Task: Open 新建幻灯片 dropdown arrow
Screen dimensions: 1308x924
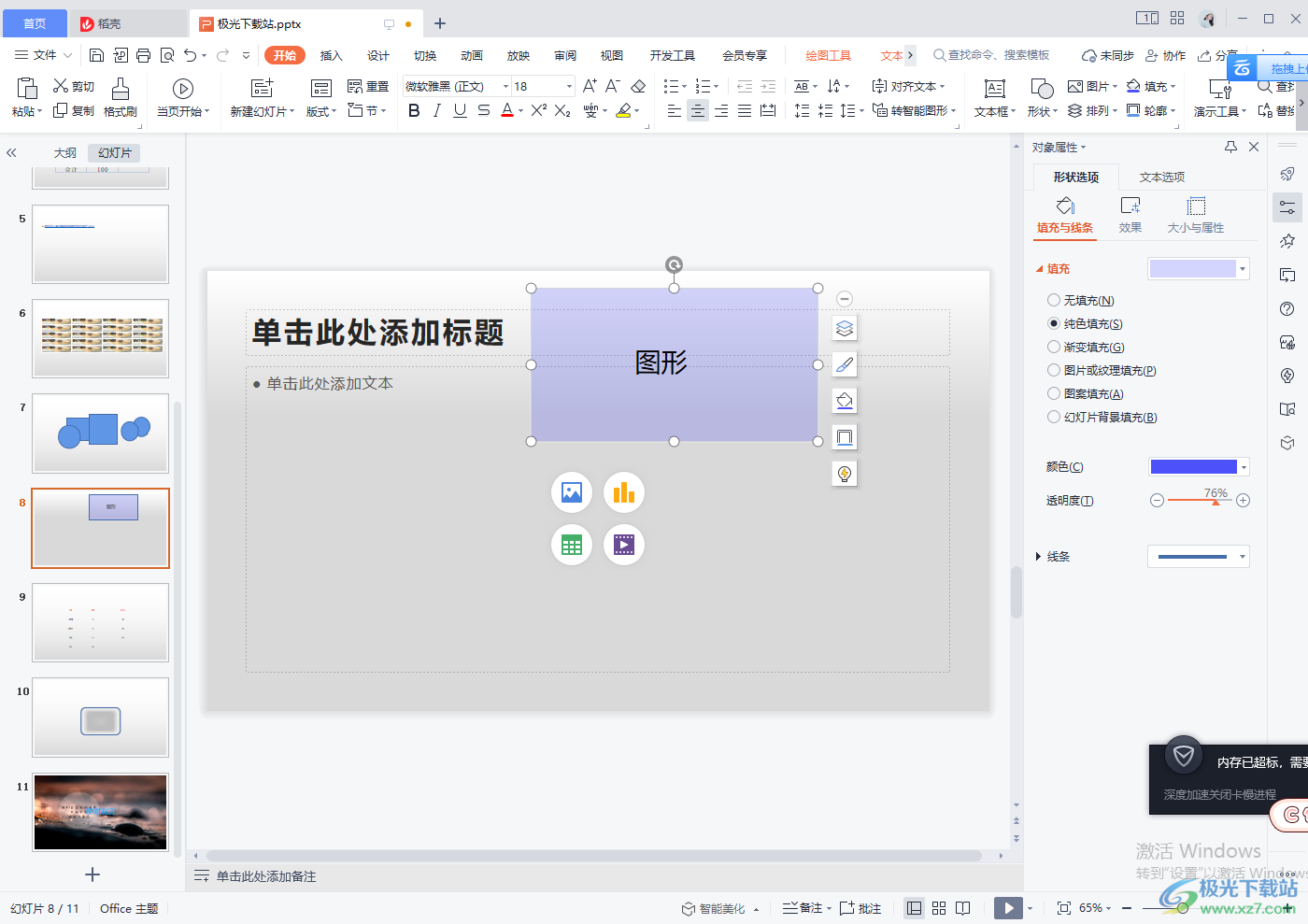Action: tap(291, 111)
